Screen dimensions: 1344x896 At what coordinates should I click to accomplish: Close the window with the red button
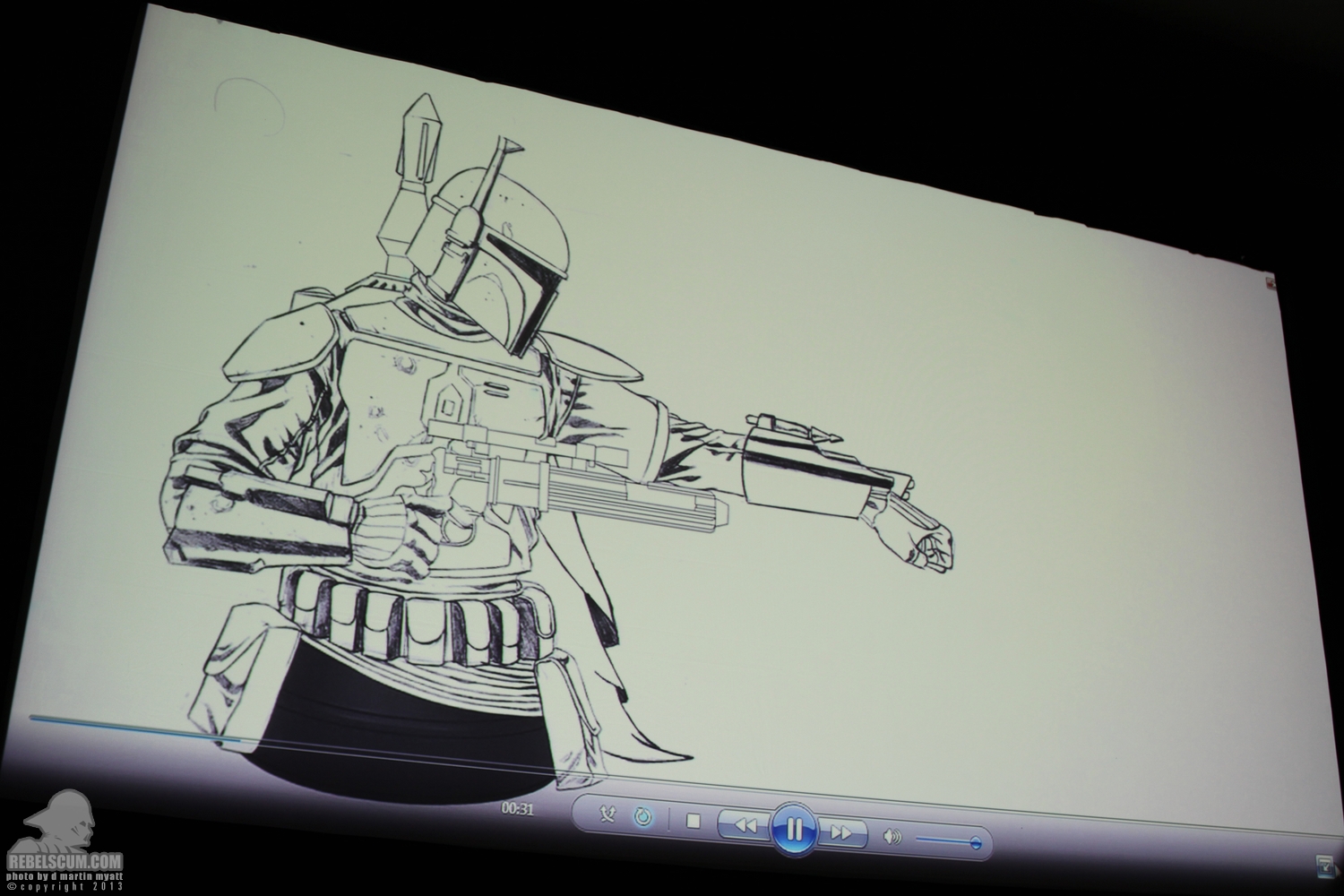(1271, 285)
